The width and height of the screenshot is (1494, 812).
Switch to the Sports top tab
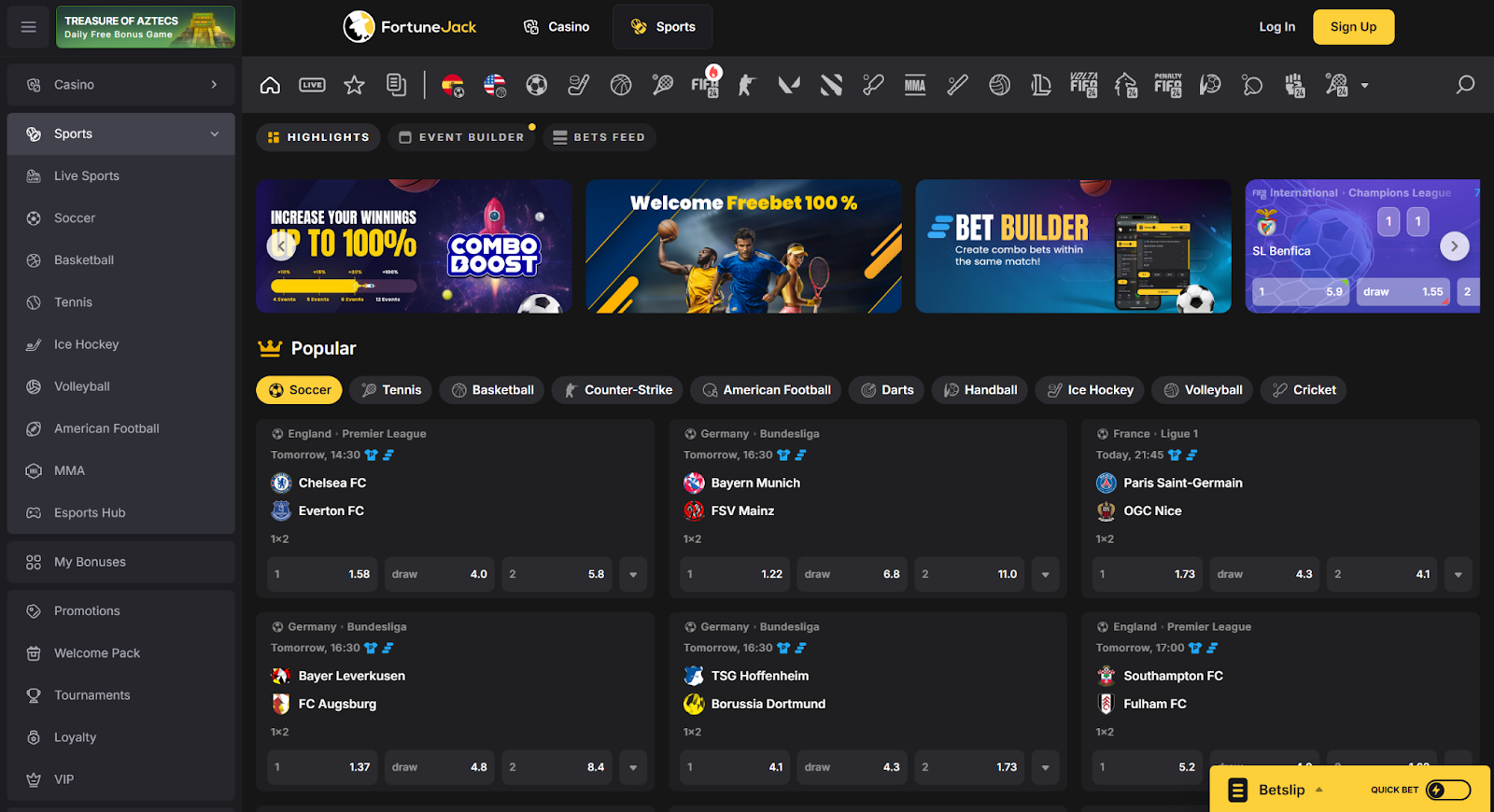pyautogui.click(x=663, y=27)
